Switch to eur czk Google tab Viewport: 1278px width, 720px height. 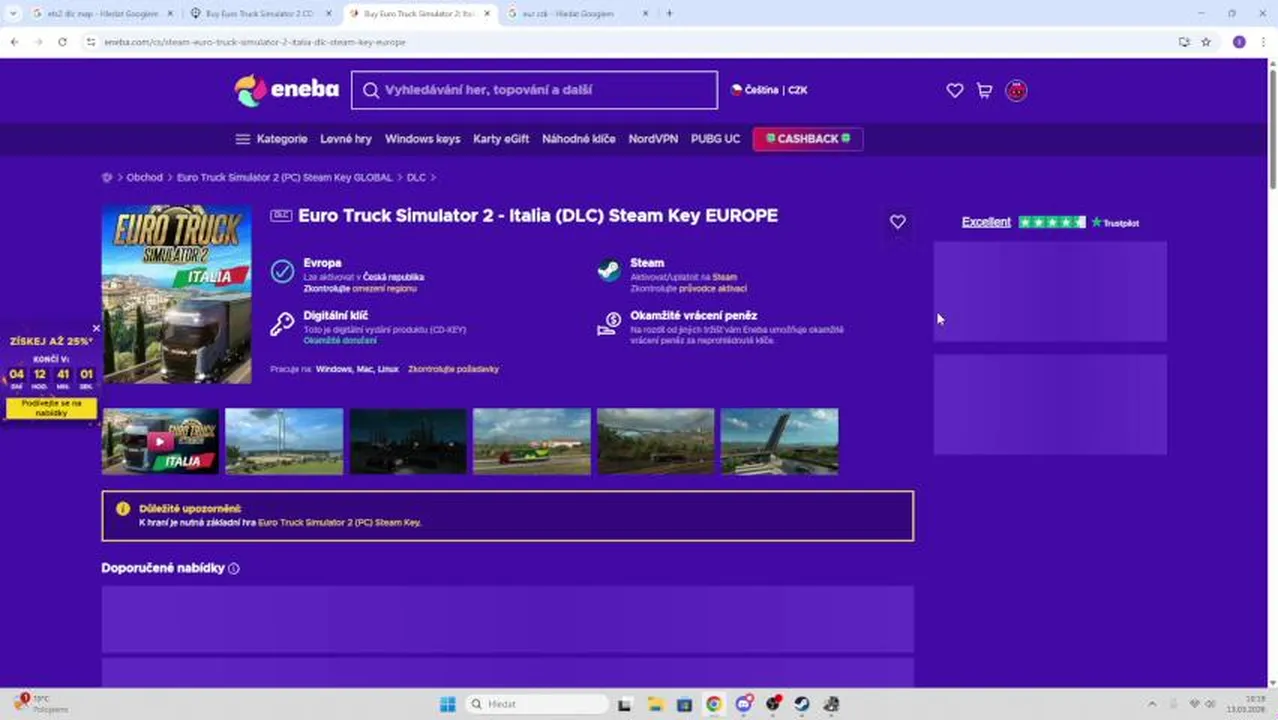coord(577,13)
